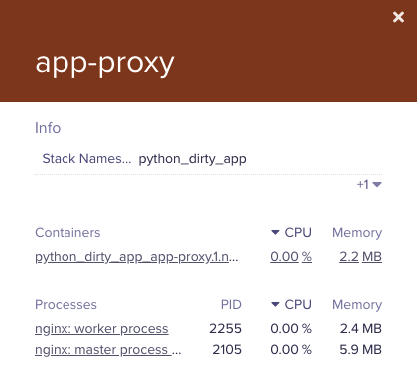Select worker process memory 2.4 MB
The width and height of the screenshot is (417, 376).
pyautogui.click(x=361, y=329)
